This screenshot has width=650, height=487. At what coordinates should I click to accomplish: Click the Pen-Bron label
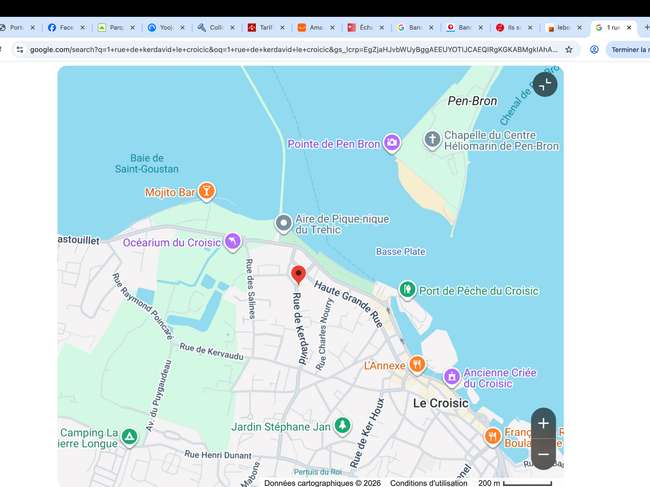pyautogui.click(x=472, y=101)
